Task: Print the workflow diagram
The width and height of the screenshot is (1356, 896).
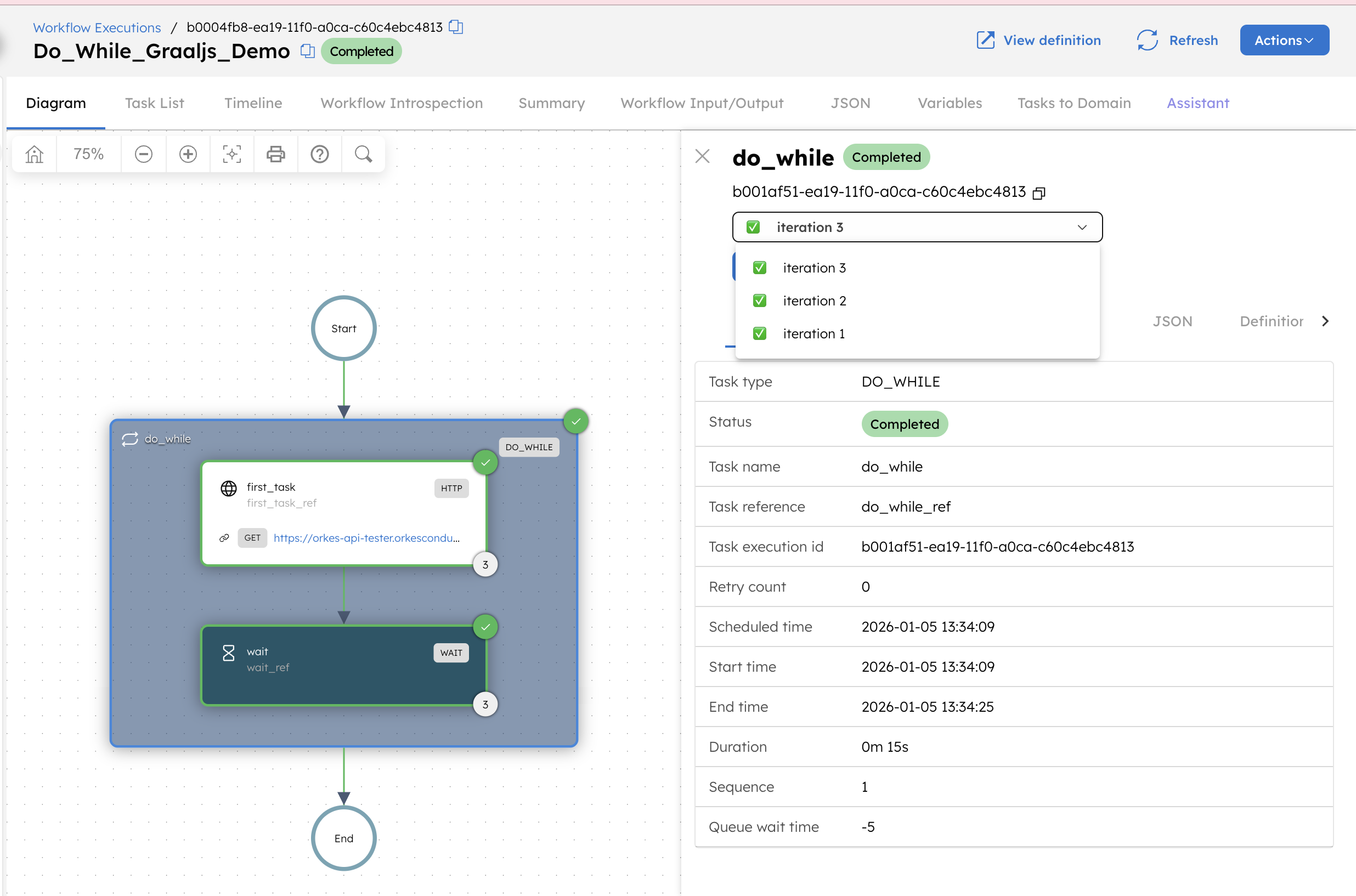Action: pos(275,154)
